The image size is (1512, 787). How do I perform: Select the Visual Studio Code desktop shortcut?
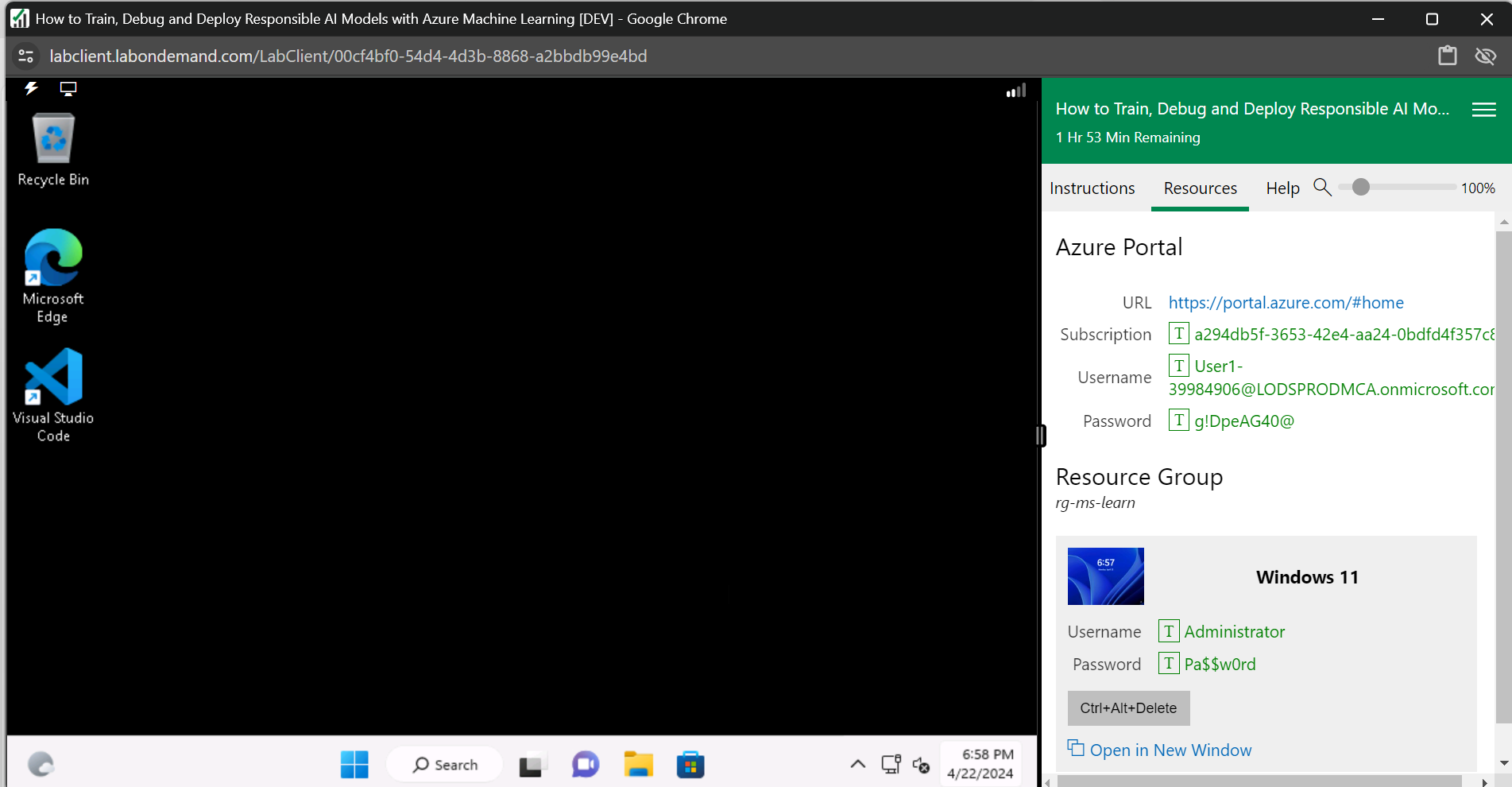tap(53, 395)
